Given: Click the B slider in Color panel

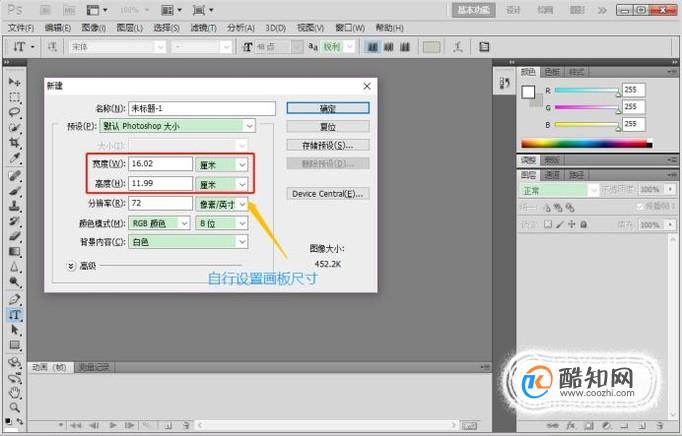Looking at the screenshot, I should [x=587, y=124].
